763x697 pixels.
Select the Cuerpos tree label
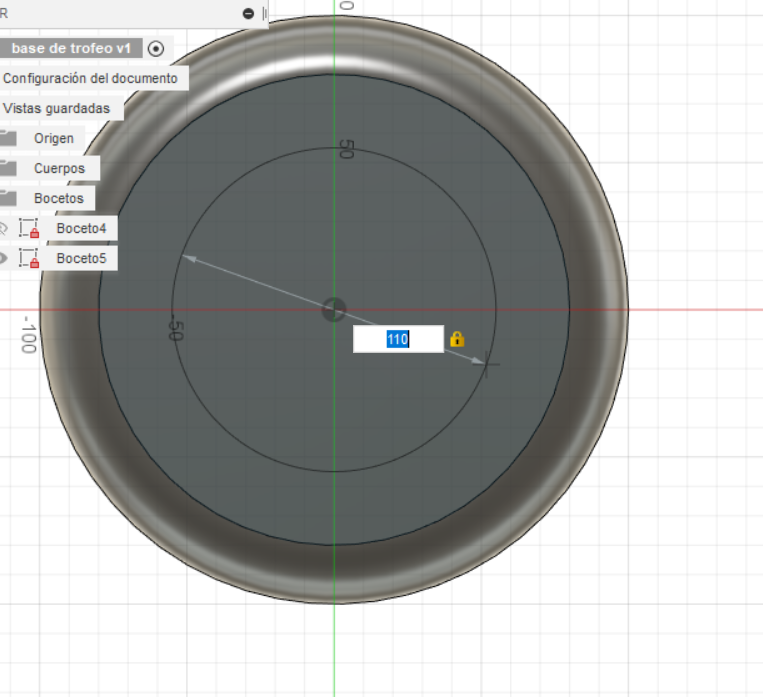pyautogui.click(x=59, y=168)
